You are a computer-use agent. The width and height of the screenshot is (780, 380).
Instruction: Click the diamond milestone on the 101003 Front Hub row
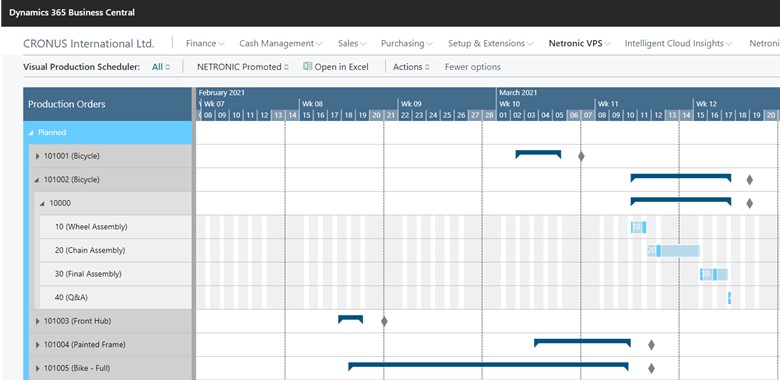point(384,321)
